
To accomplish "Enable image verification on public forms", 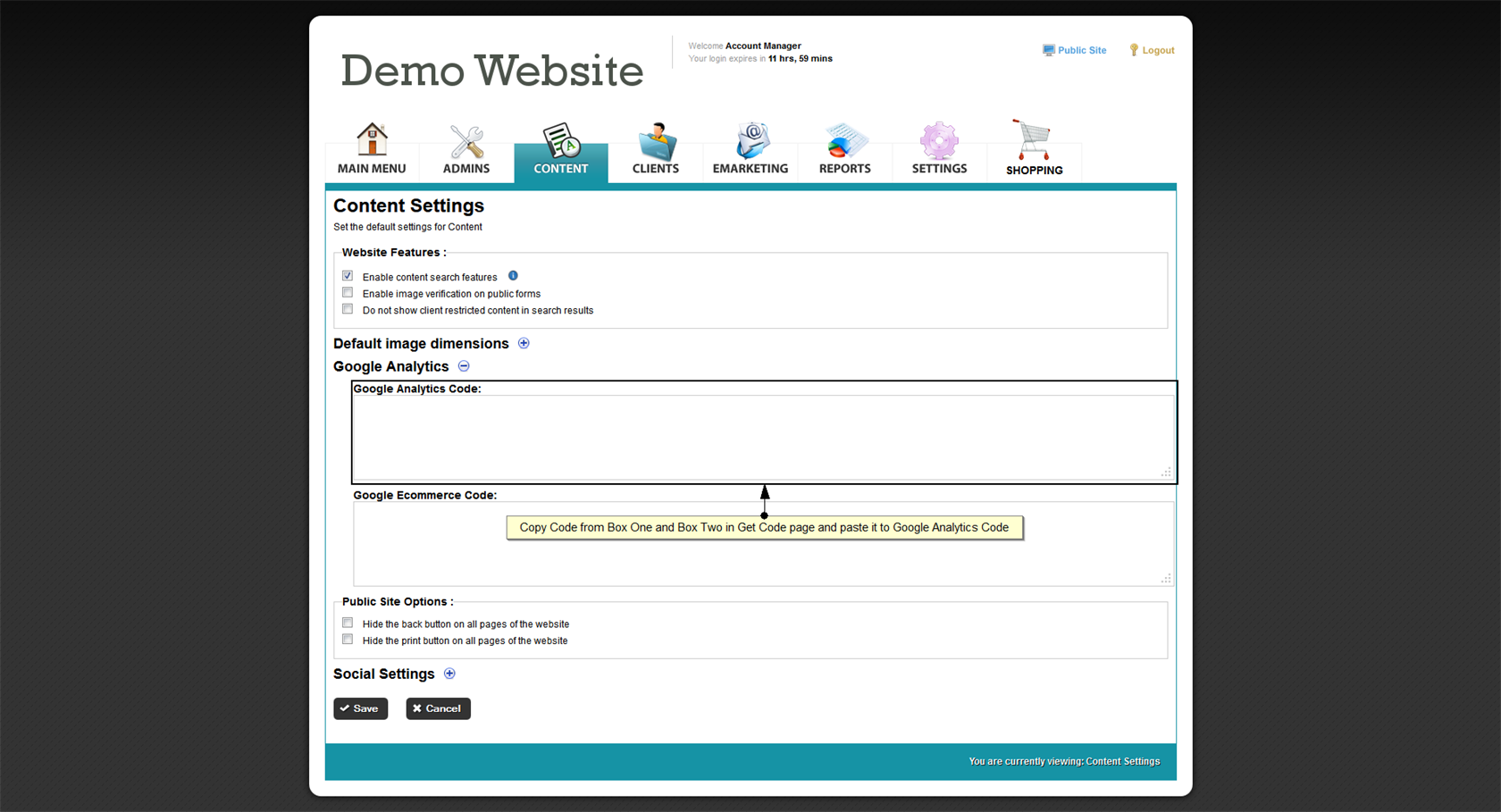I will click(348, 293).
